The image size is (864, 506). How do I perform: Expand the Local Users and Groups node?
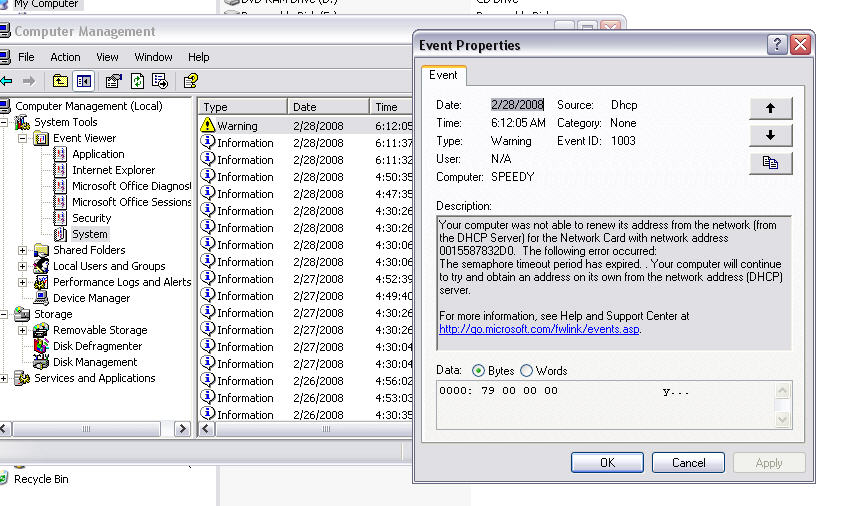click(x=23, y=266)
